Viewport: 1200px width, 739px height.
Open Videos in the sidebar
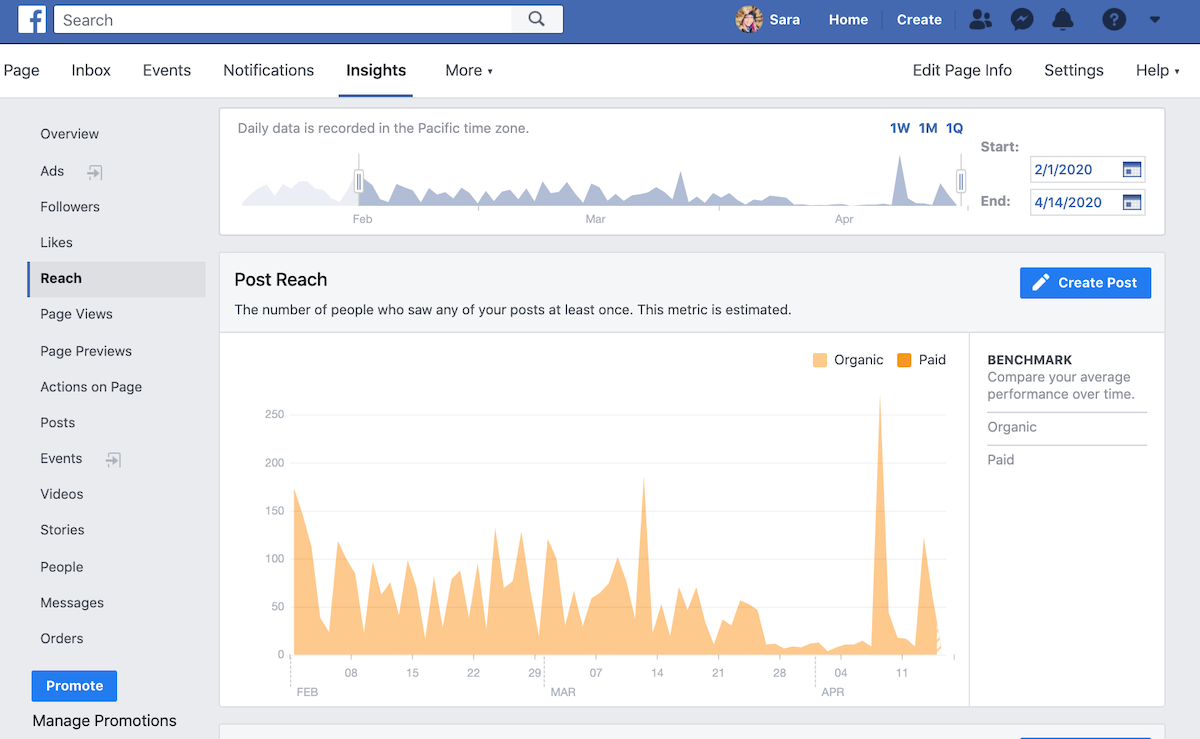(62, 494)
